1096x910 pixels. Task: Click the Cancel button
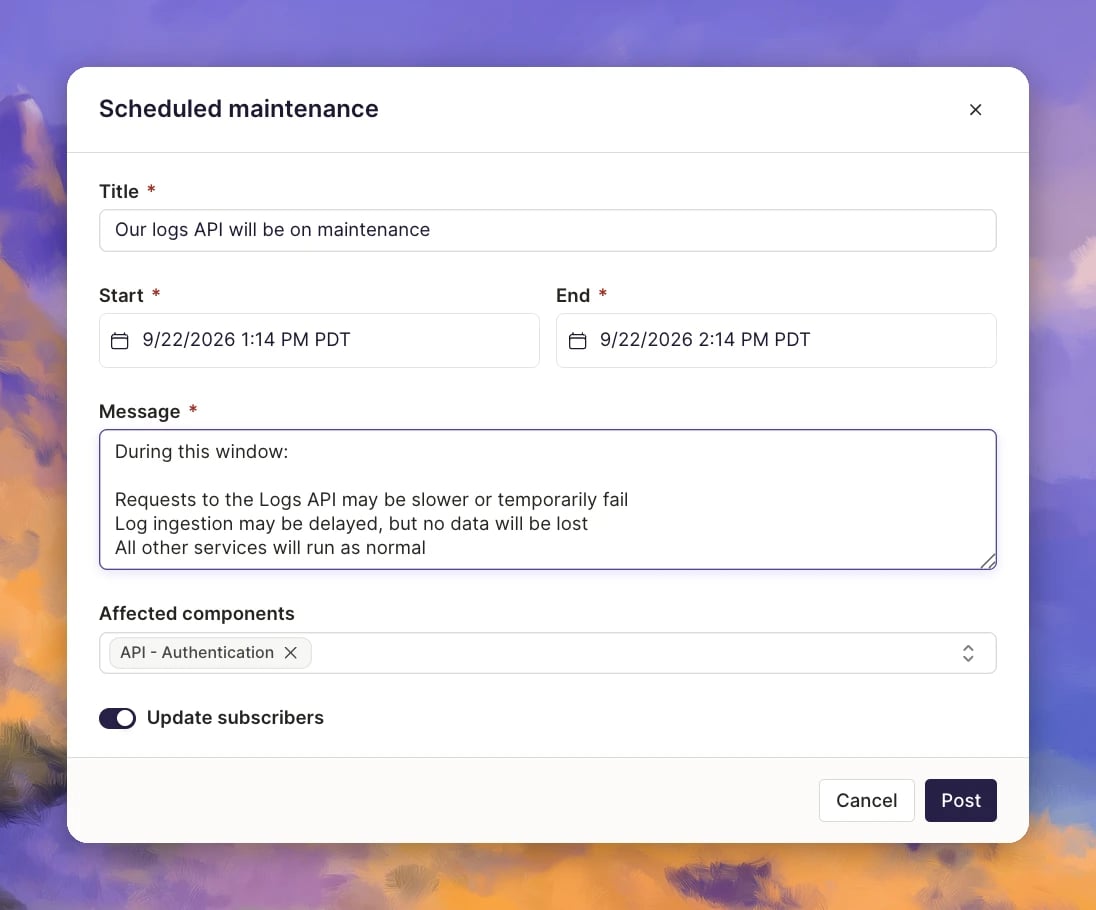tap(867, 800)
